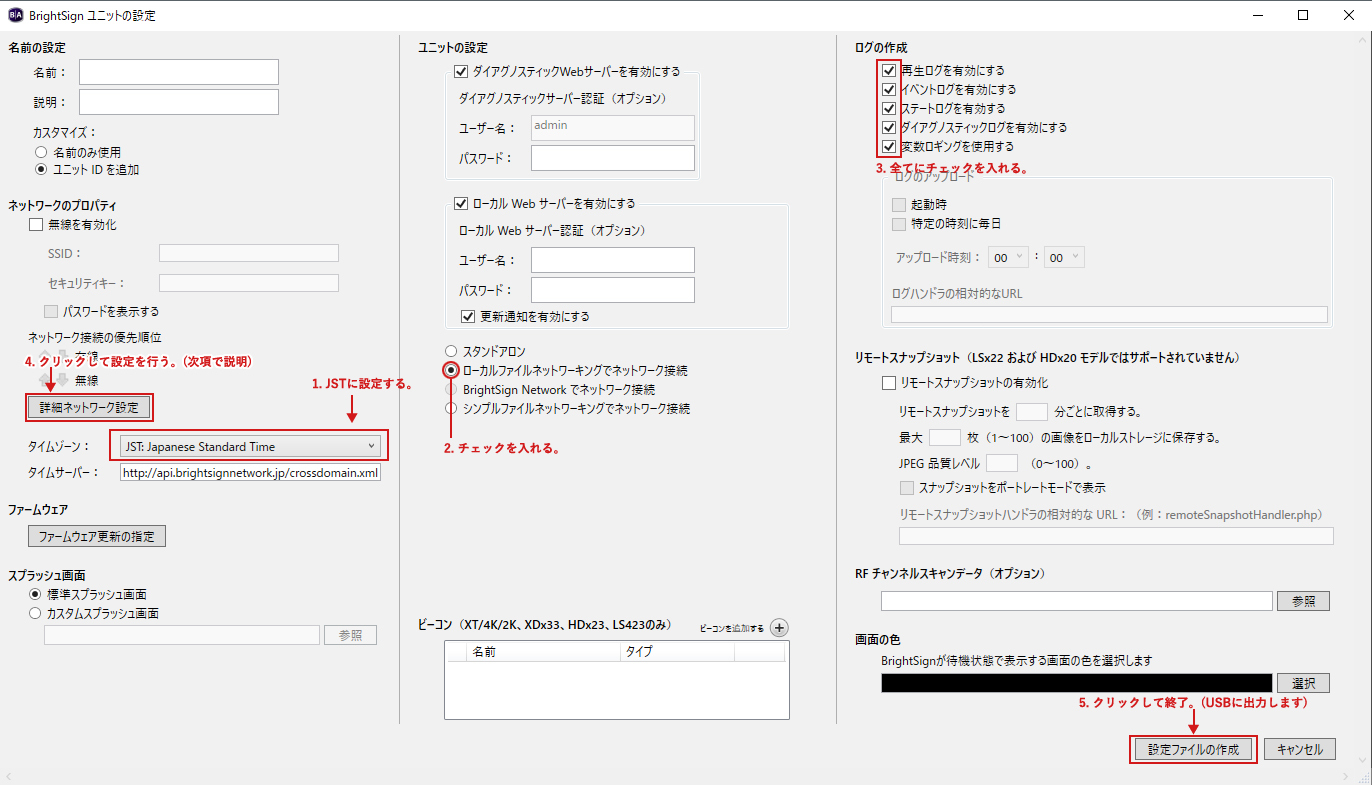Image resolution: width=1372 pixels, height=785 pixels.
Task: Click the down arrow beside 無線
Action: 62,381
